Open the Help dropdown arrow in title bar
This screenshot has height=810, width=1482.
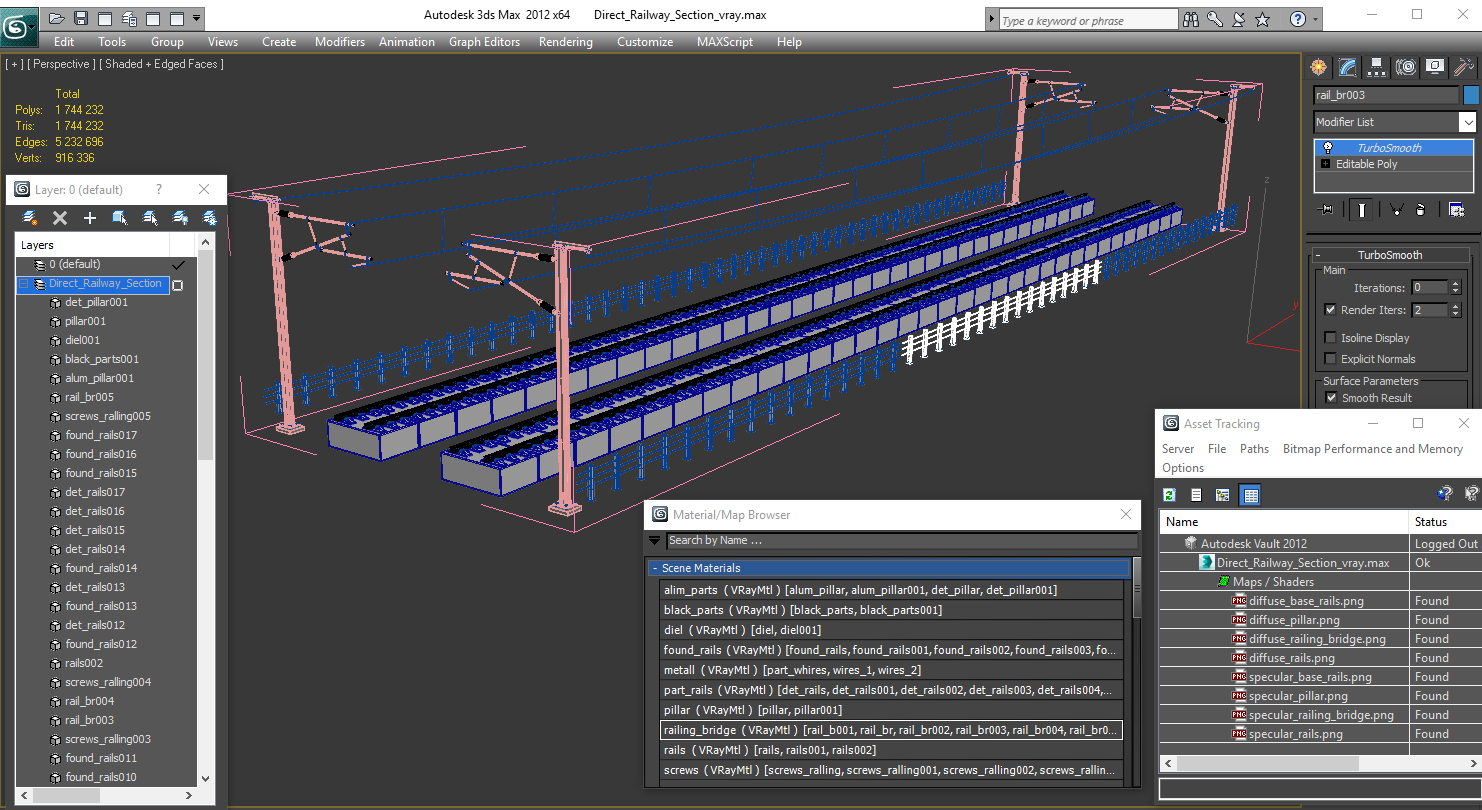(x=1316, y=19)
